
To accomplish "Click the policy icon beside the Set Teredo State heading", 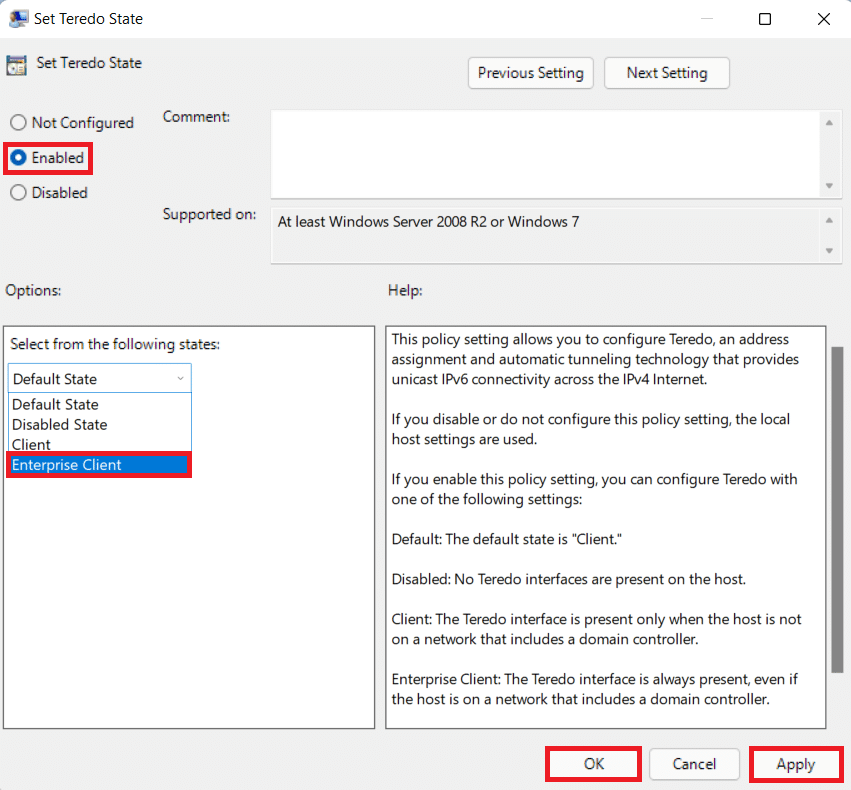I will click(16, 65).
